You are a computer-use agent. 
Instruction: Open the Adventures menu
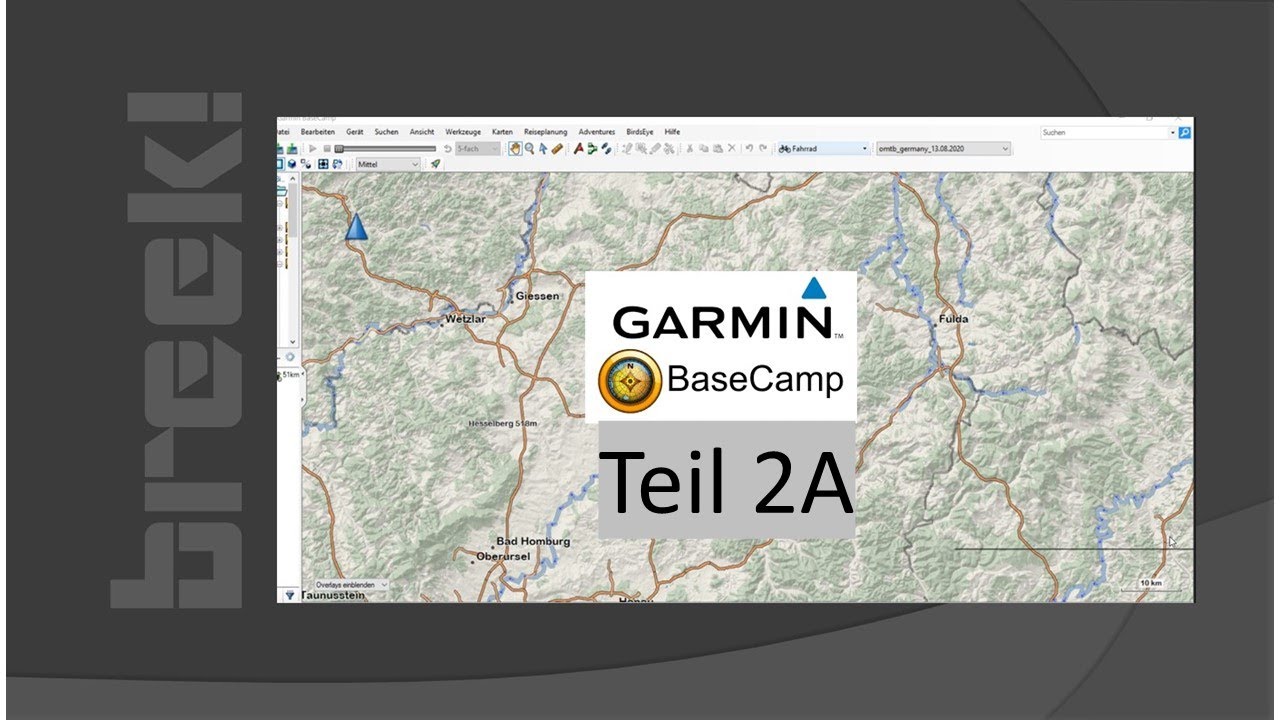[x=596, y=132]
